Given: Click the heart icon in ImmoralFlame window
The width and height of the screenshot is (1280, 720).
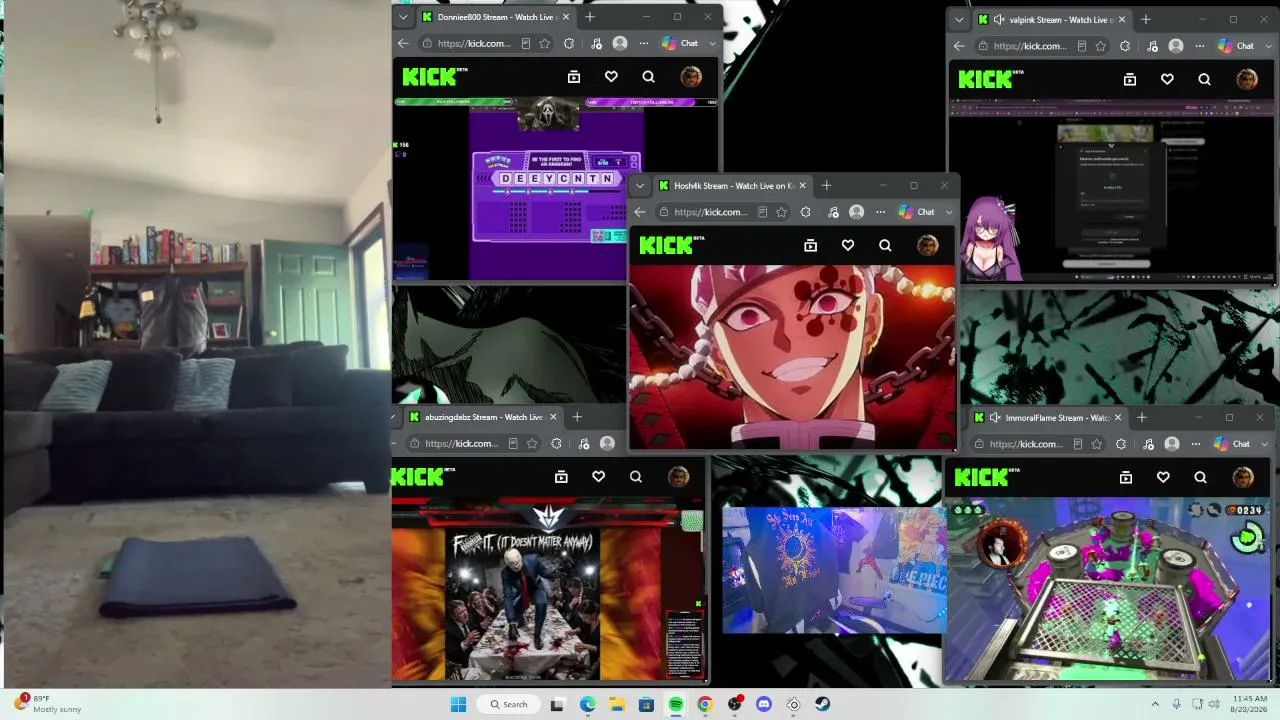Looking at the screenshot, I should pos(1163,478).
